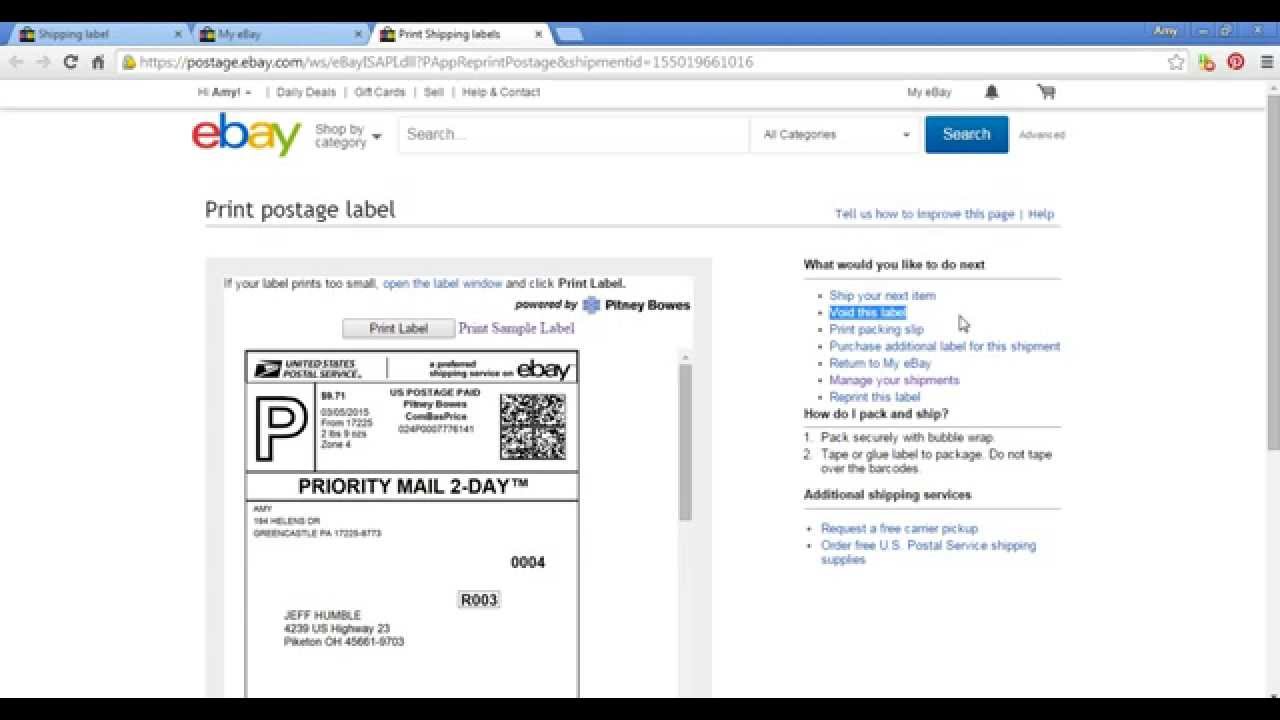Expand the Hi Amy account menu
Viewport: 1280px width, 720px height.
(x=224, y=92)
